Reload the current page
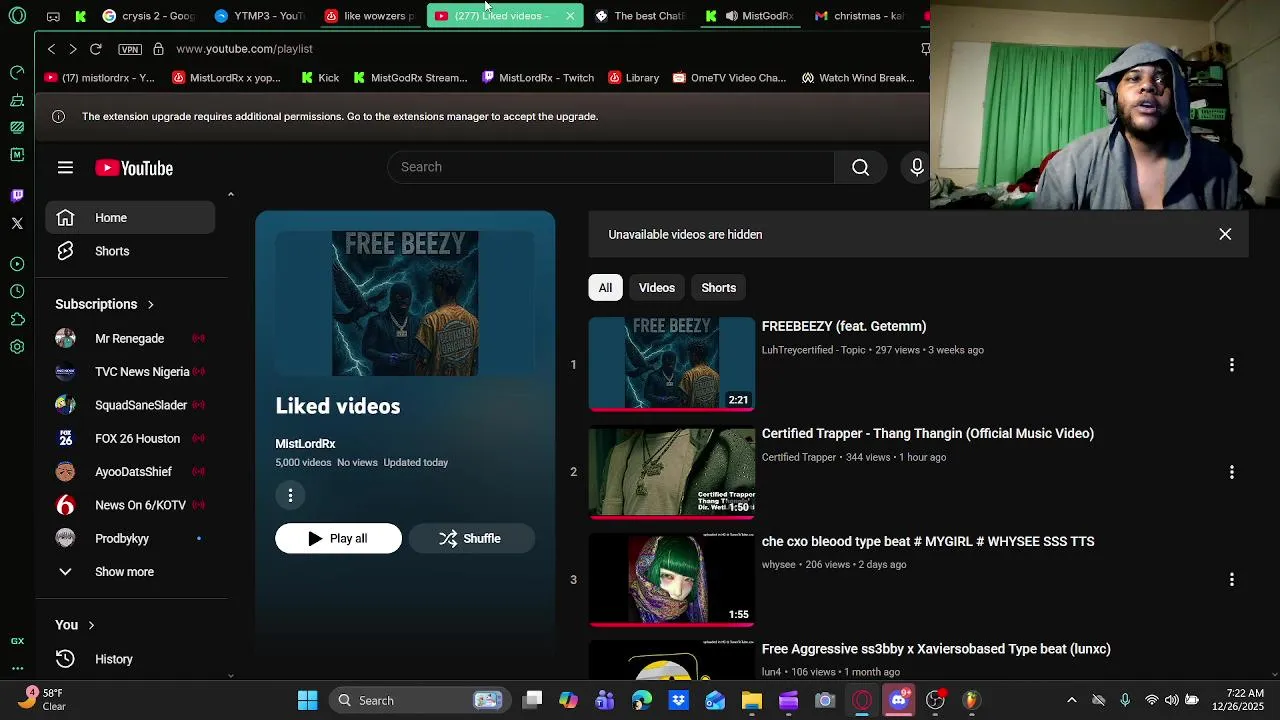Viewport: 1280px width, 720px height. 96,49
